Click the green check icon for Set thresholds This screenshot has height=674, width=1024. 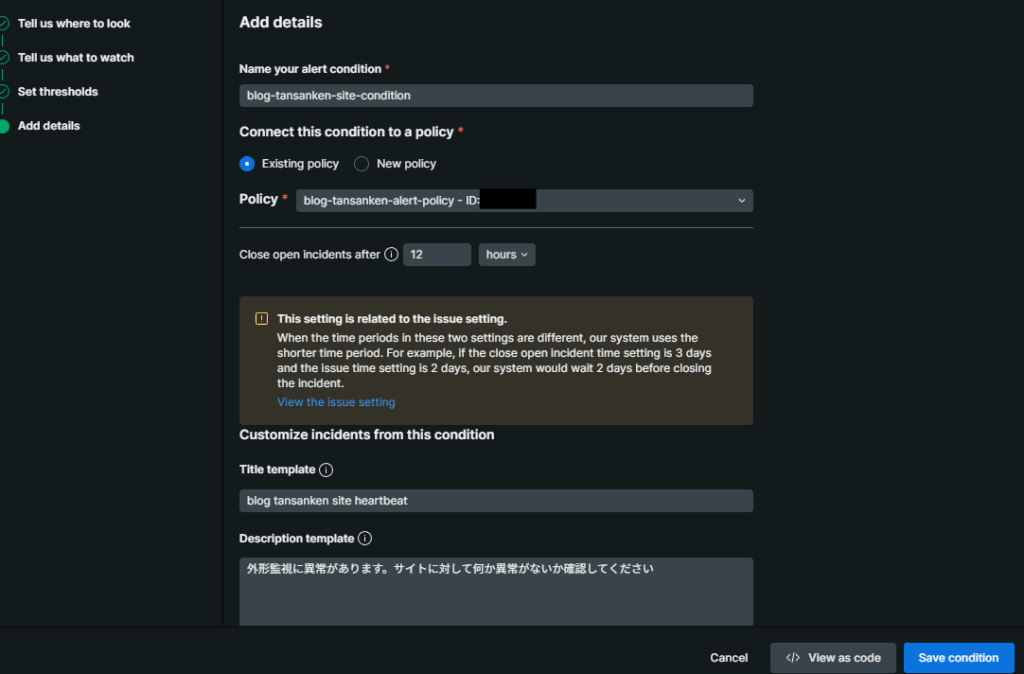click(x=4, y=92)
